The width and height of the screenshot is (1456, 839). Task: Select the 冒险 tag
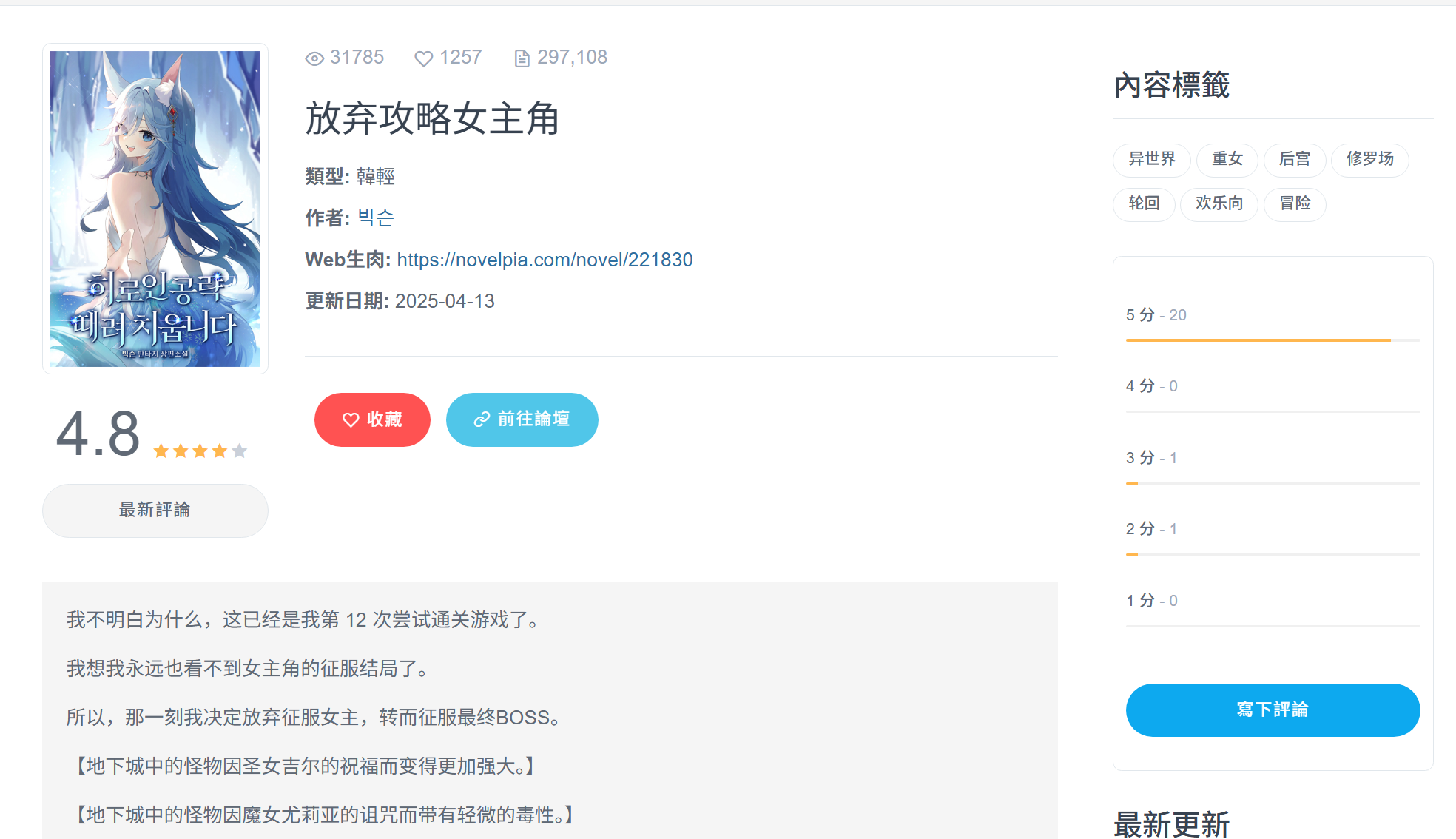(1295, 203)
